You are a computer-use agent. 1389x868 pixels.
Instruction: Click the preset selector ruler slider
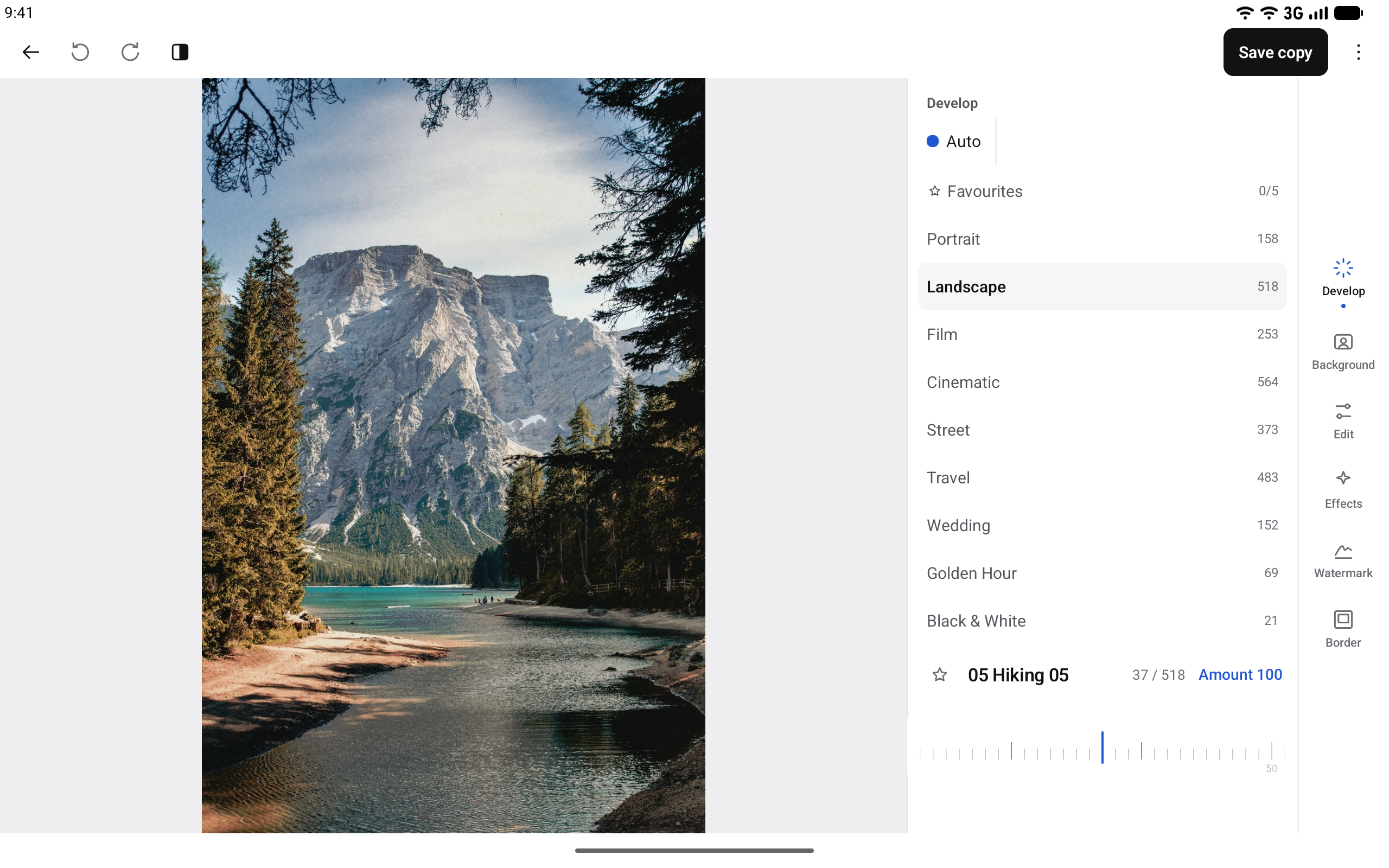point(1102,748)
